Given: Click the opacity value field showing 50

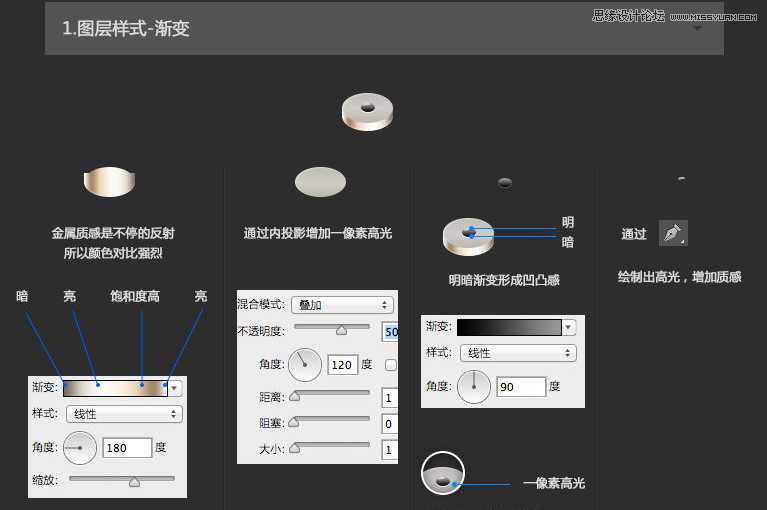Looking at the screenshot, I should pos(390,332).
